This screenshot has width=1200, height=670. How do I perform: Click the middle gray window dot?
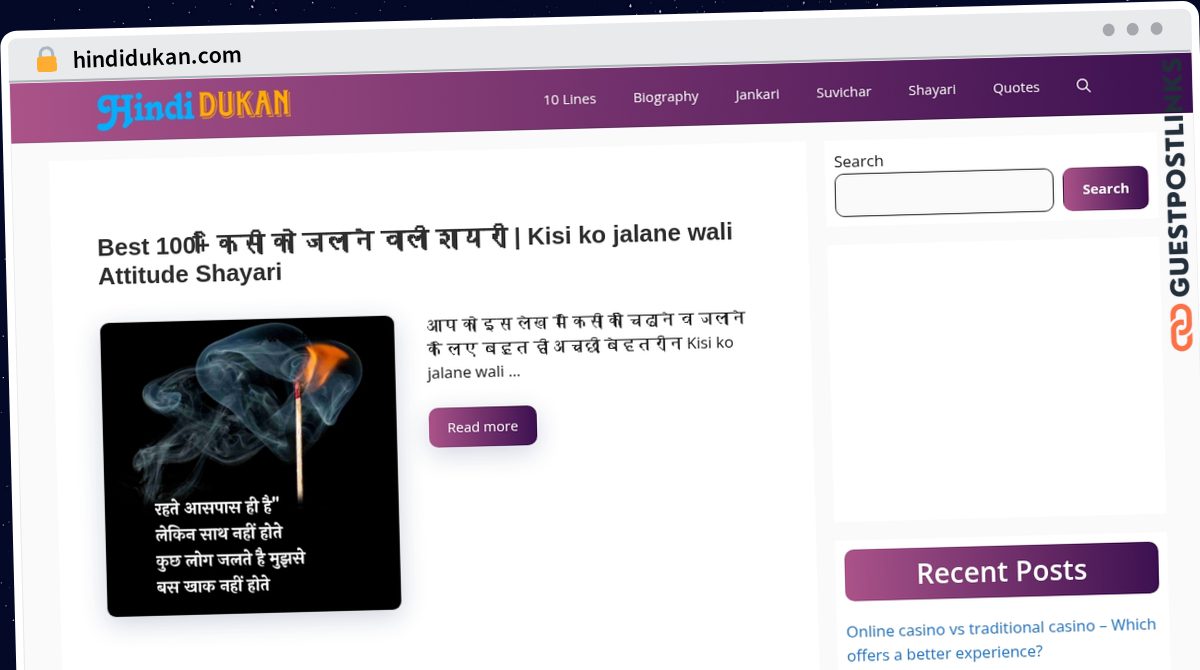click(x=1132, y=30)
